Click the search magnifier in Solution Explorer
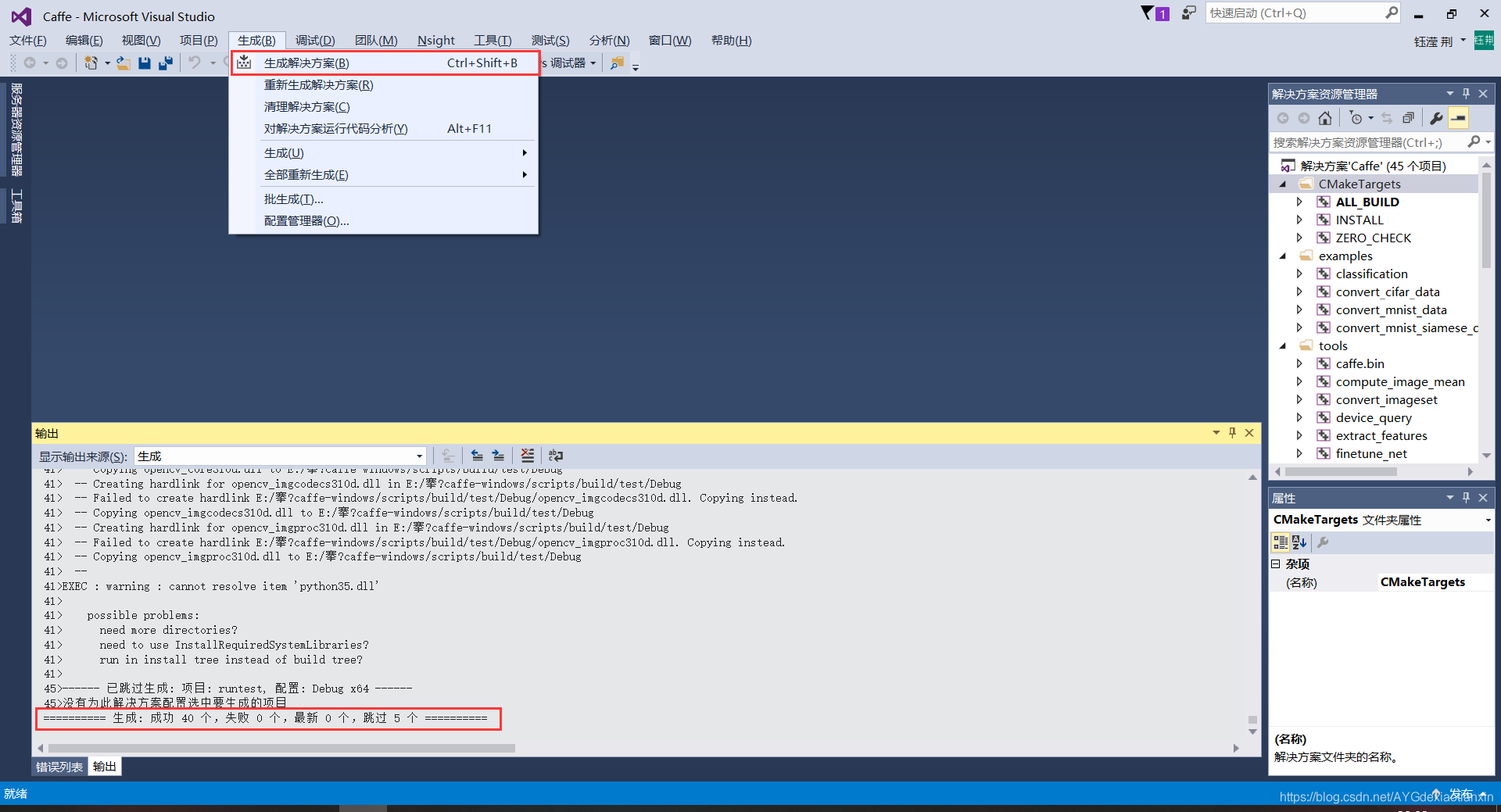 coord(1474,141)
